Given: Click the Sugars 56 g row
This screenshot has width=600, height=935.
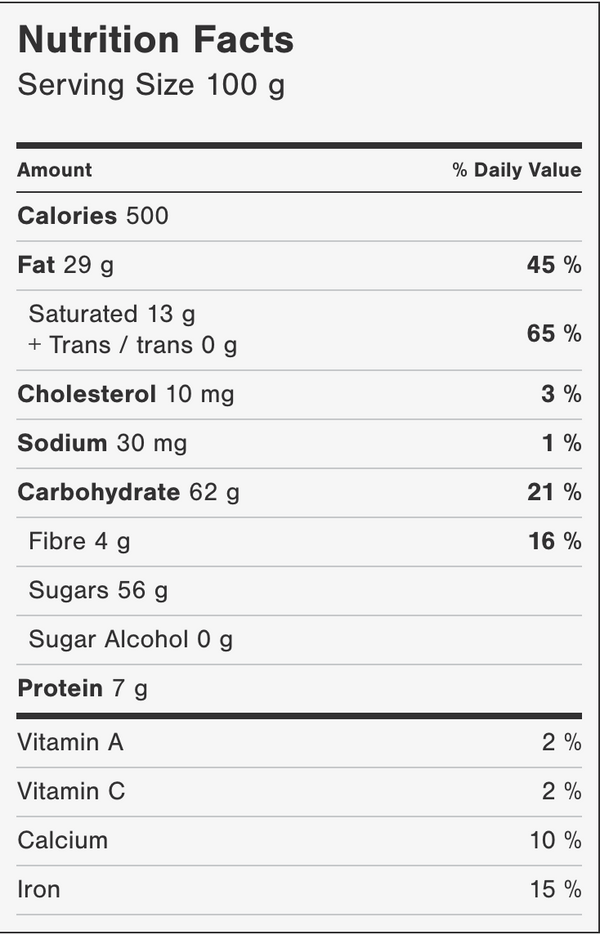Looking at the screenshot, I should (x=98, y=590).
